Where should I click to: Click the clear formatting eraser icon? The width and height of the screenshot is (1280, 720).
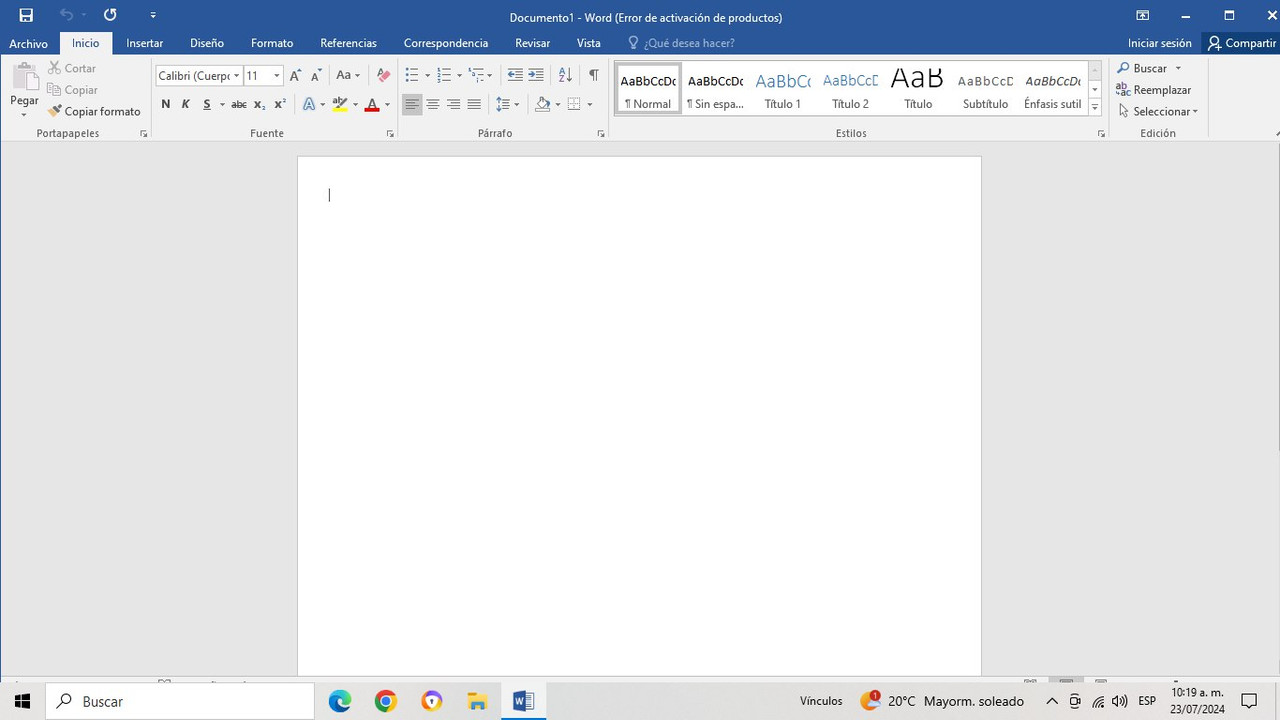(383, 75)
